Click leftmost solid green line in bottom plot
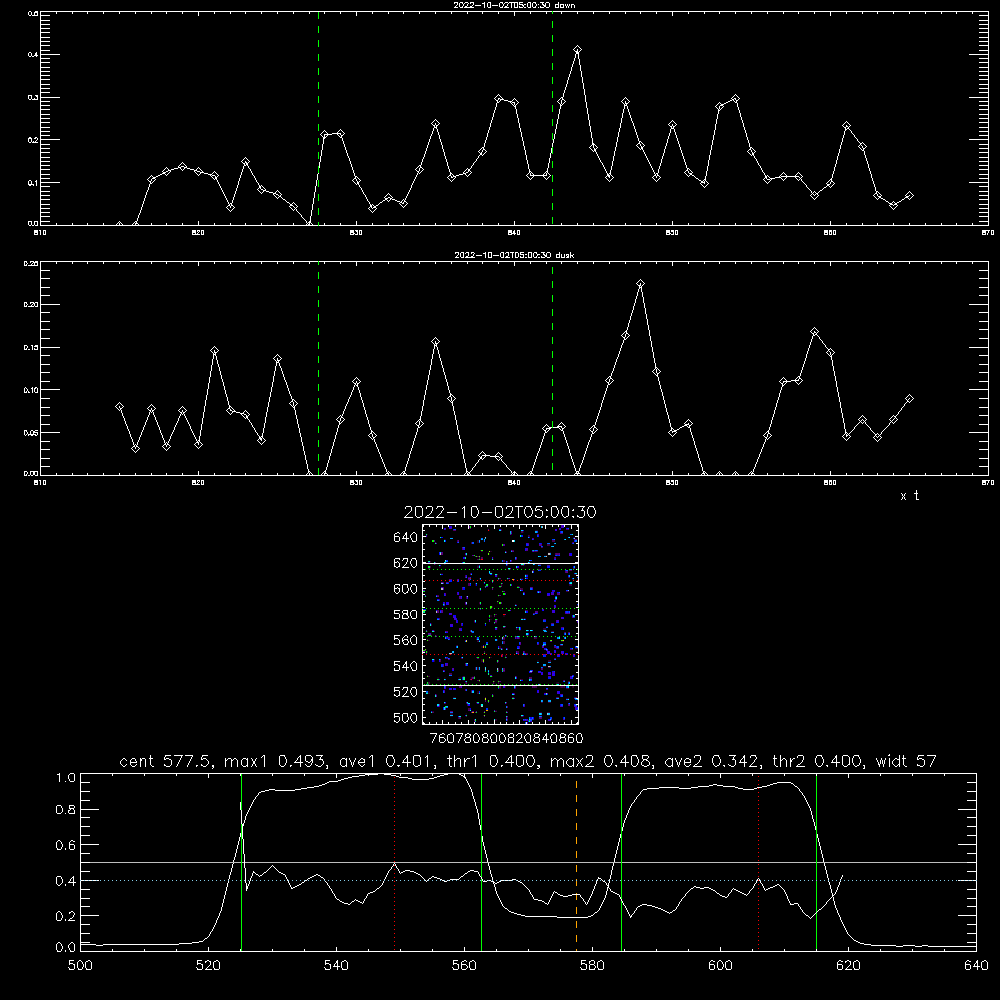Image resolution: width=1000 pixels, height=1000 pixels. click(x=241, y=861)
